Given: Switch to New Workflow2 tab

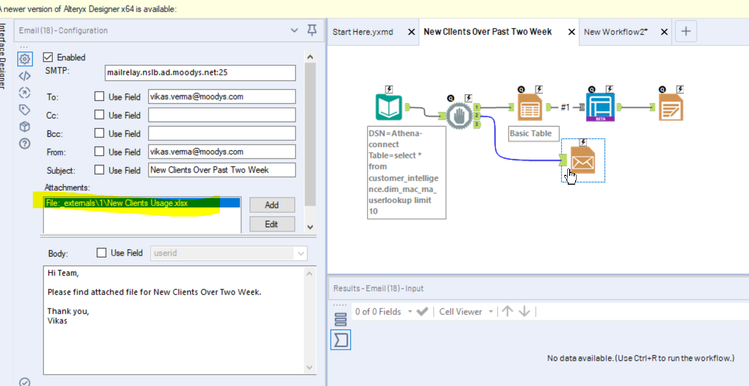Looking at the screenshot, I should [x=616, y=32].
